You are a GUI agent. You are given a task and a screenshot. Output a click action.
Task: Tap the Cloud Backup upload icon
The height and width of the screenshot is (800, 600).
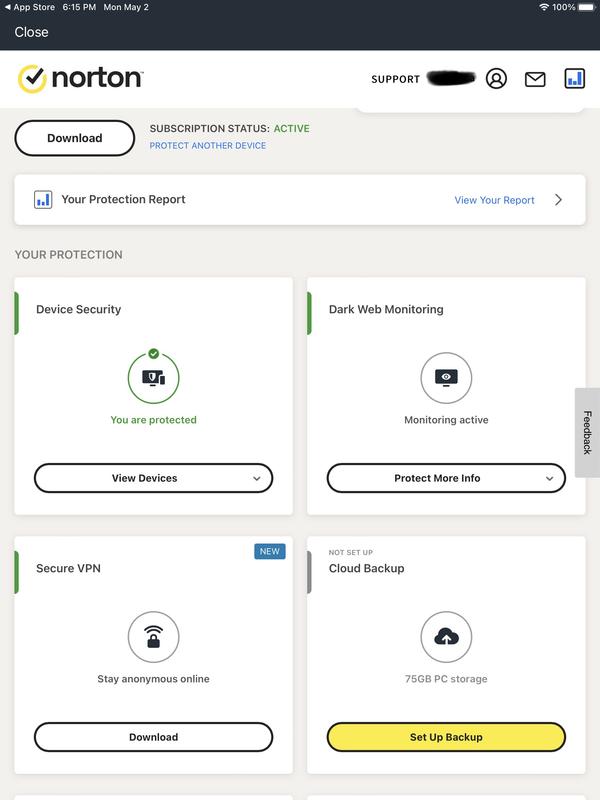[446, 637]
